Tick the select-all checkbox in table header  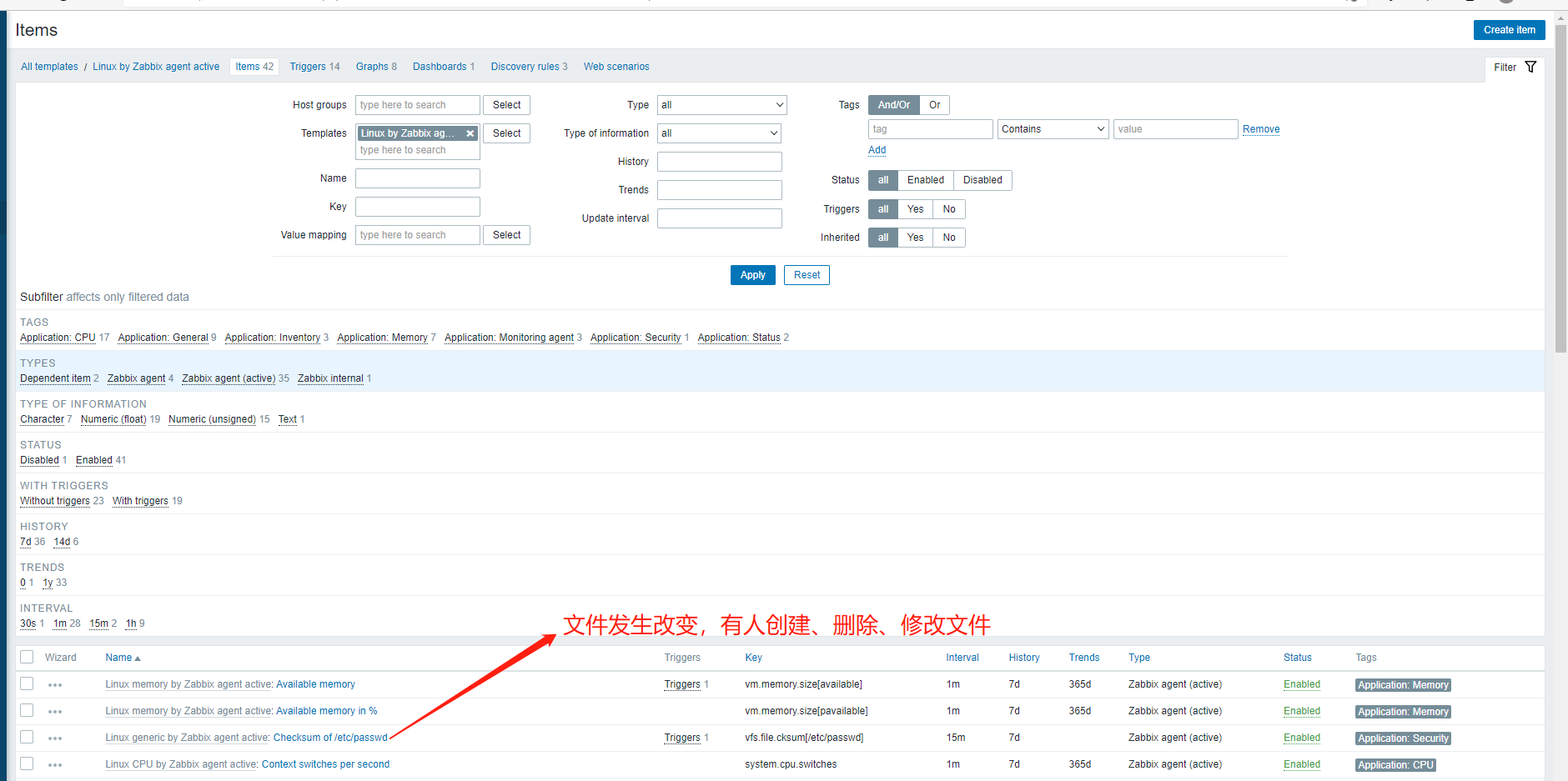pos(27,657)
